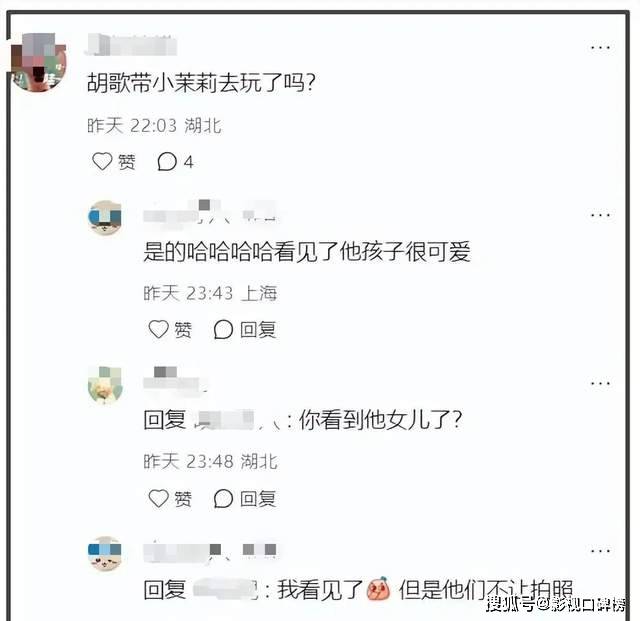Open avatar of the 是的哈哈哈哈 commenter
This screenshot has width=640, height=621.
click(105, 218)
